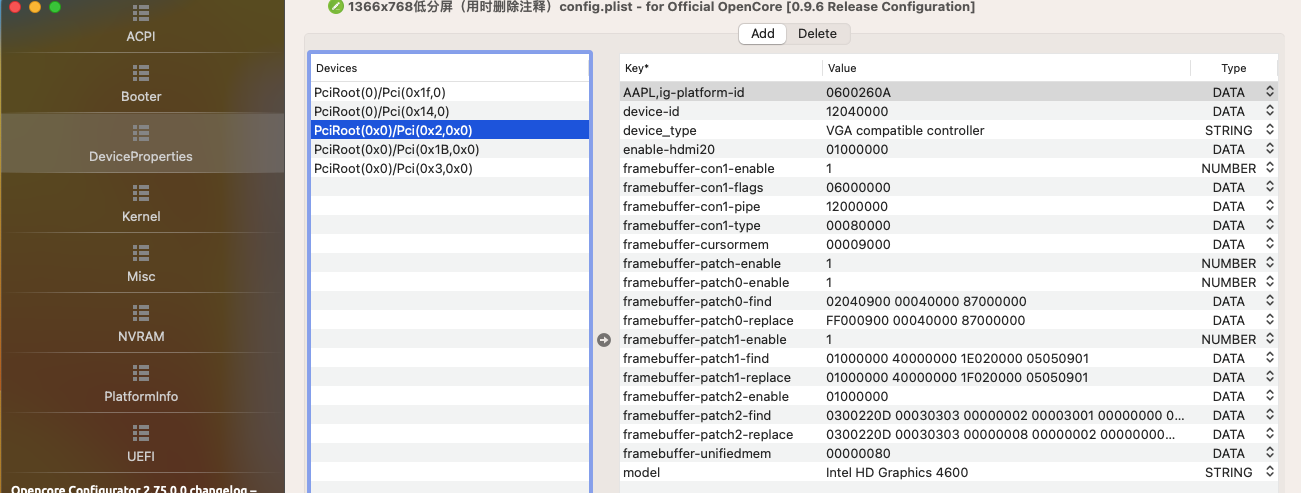Select the DeviceProperties sidebar icon
This screenshot has height=493, width=1301.
pyautogui.click(x=141, y=133)
